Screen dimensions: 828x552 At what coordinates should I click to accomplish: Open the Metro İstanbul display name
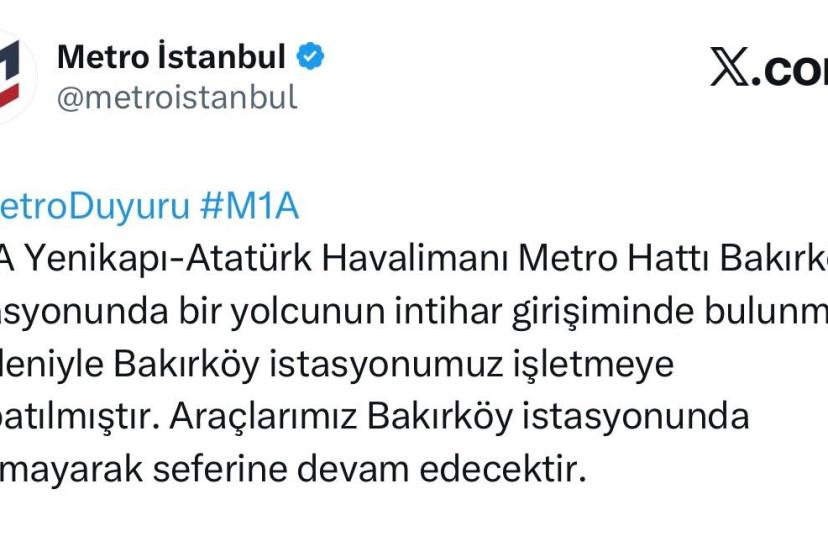[x=171, y=57]
